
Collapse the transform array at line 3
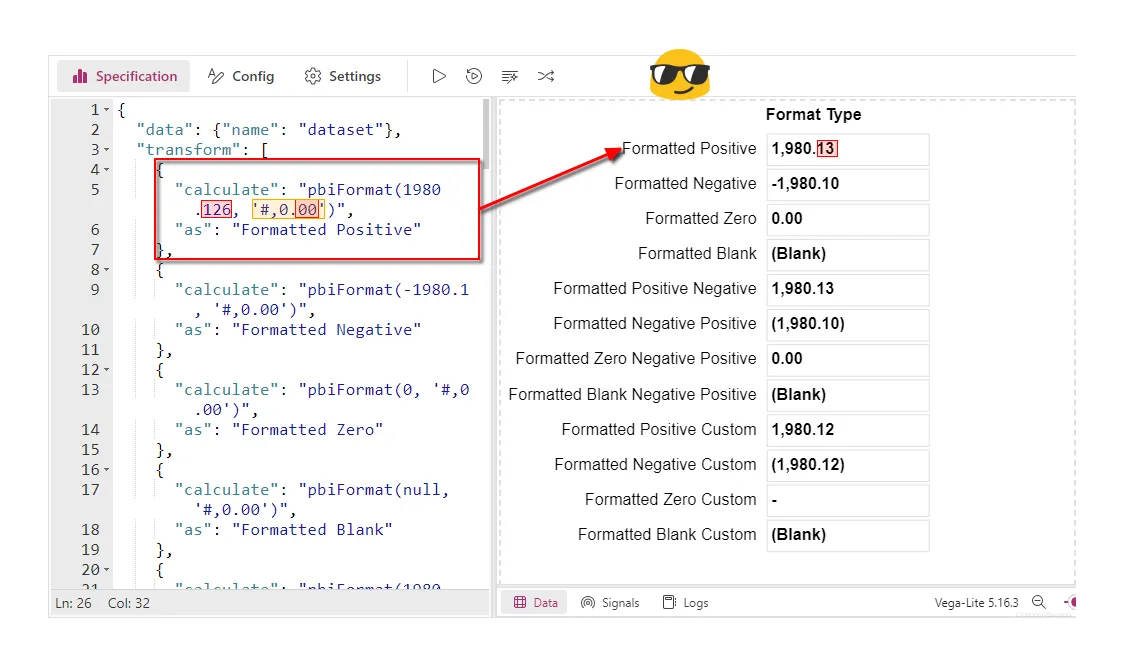[107, 150]
